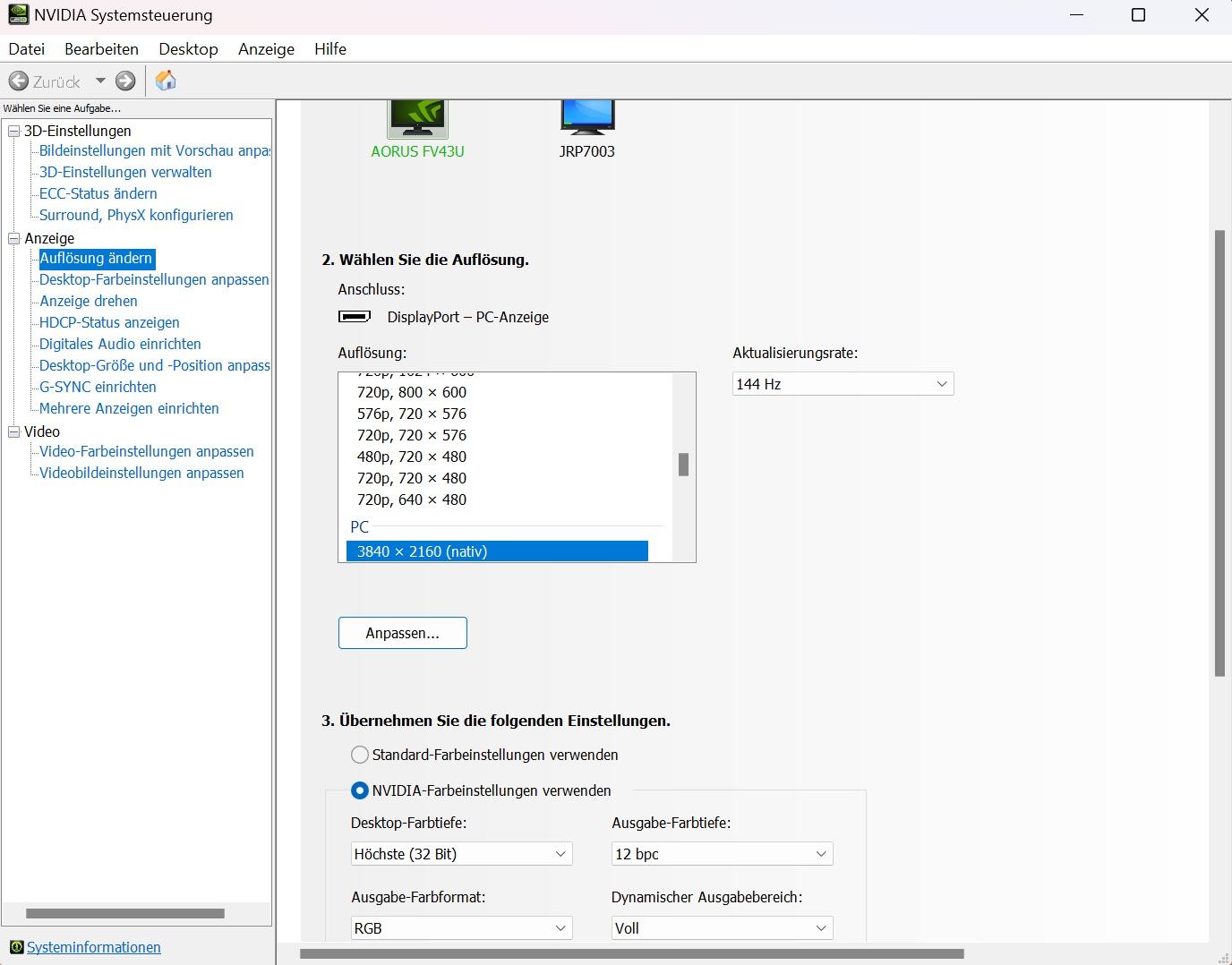Screen dimensions: 1232x965
Task: Open Desktop-Größe und -Position anpassen
Action: (154, 365)
